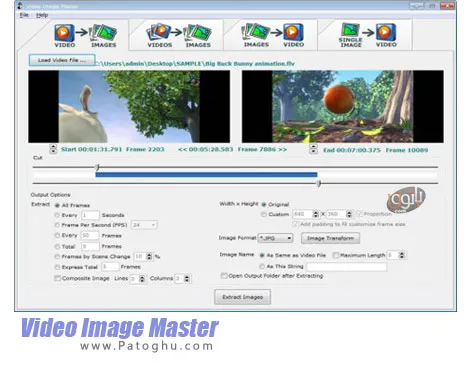Viewport: 475px width, 365px height.
Task: Click the Express Total input field
Action: pyautogui.click(x=110, y=267)
